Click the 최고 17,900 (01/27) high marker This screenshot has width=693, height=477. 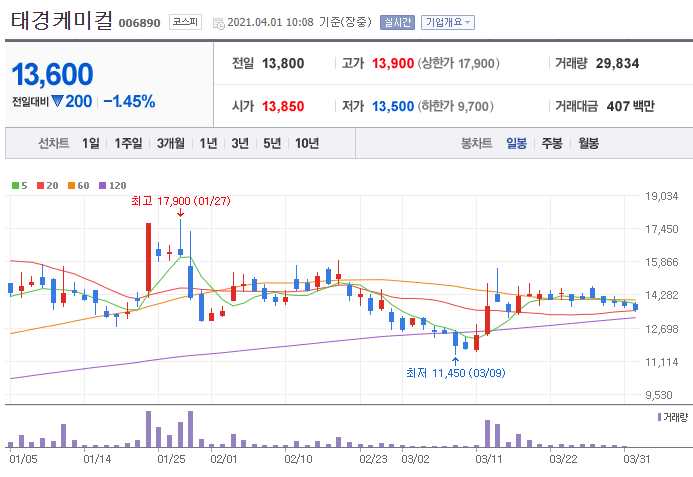[x=181, y=201]
